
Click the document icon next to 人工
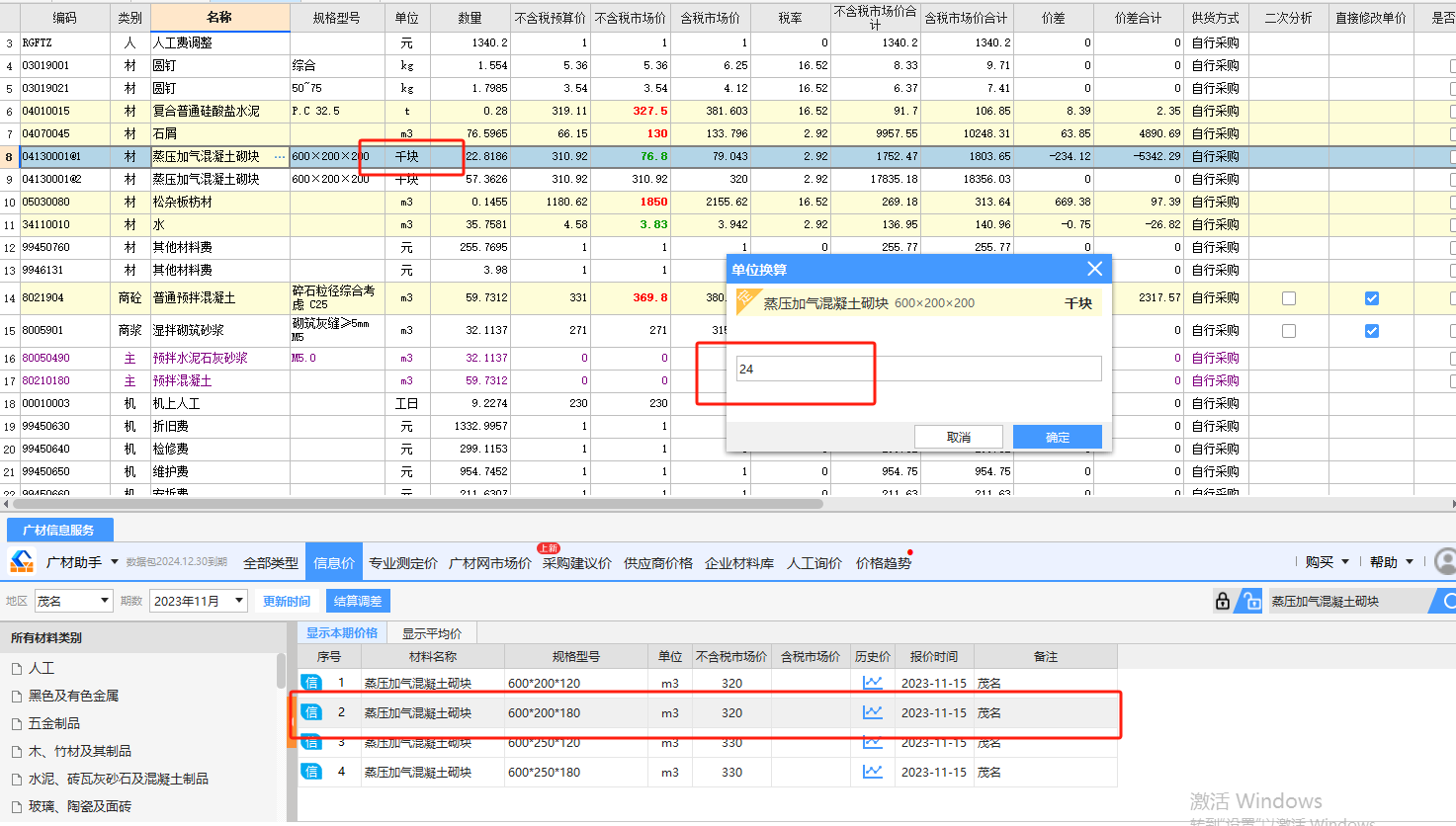[17, 669]
